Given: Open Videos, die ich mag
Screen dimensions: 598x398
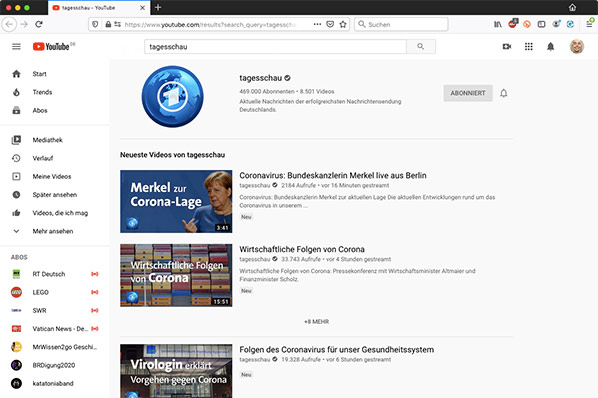Looking at the screenshot, I should (x=55, y=213).
